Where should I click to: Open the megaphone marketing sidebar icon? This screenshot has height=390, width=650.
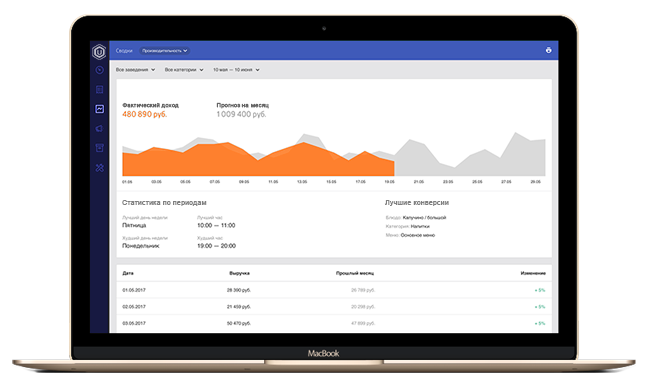click(x=99, y=128)
